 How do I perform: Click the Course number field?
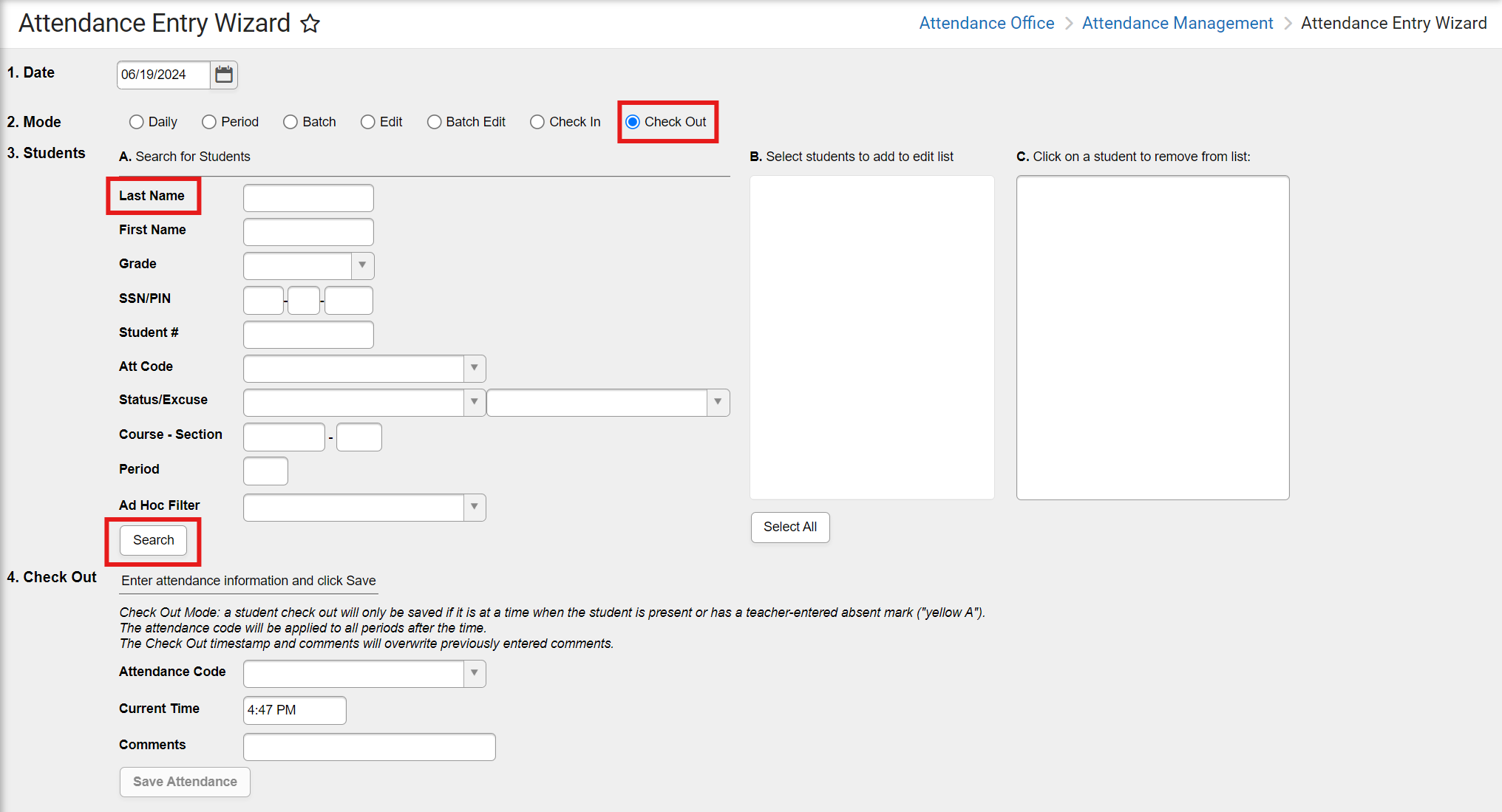point(284,437)
